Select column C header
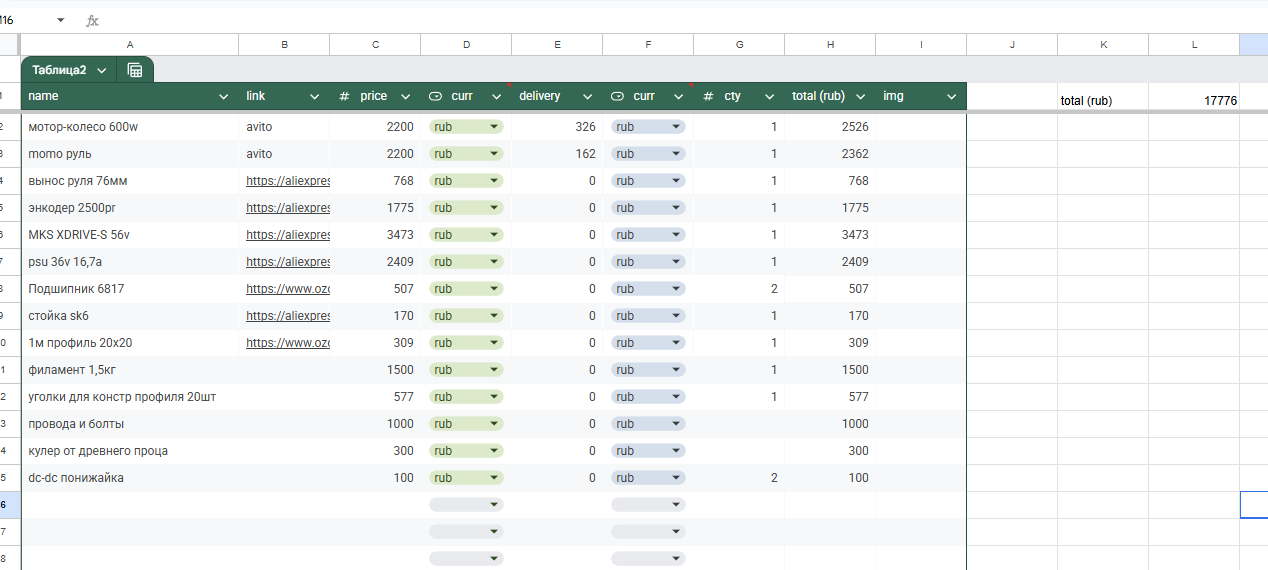The height and width of the screenshot is (570, 1268). click(x=375, y=44)
